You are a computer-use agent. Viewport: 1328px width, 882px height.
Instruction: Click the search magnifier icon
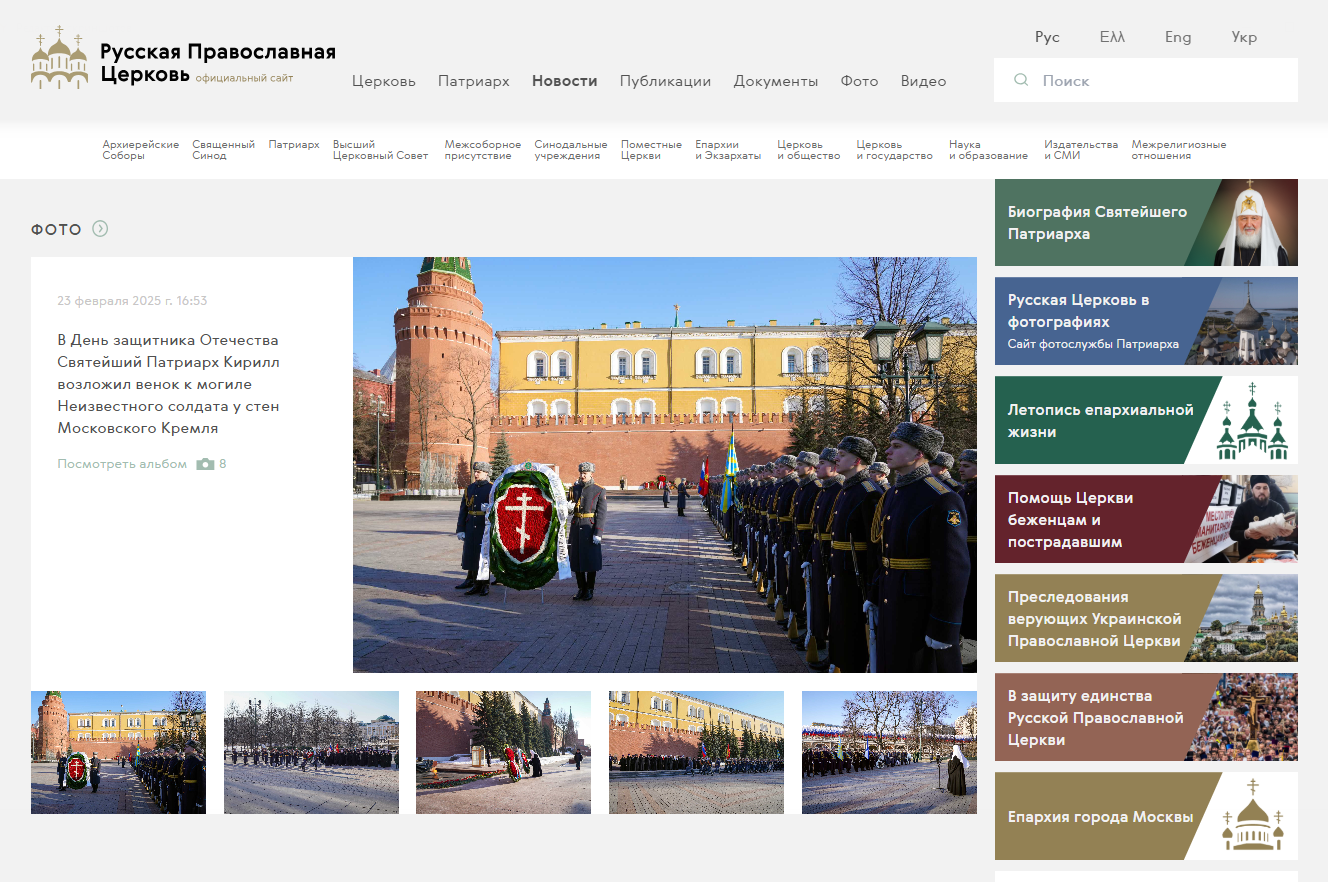click(1021, 80)
